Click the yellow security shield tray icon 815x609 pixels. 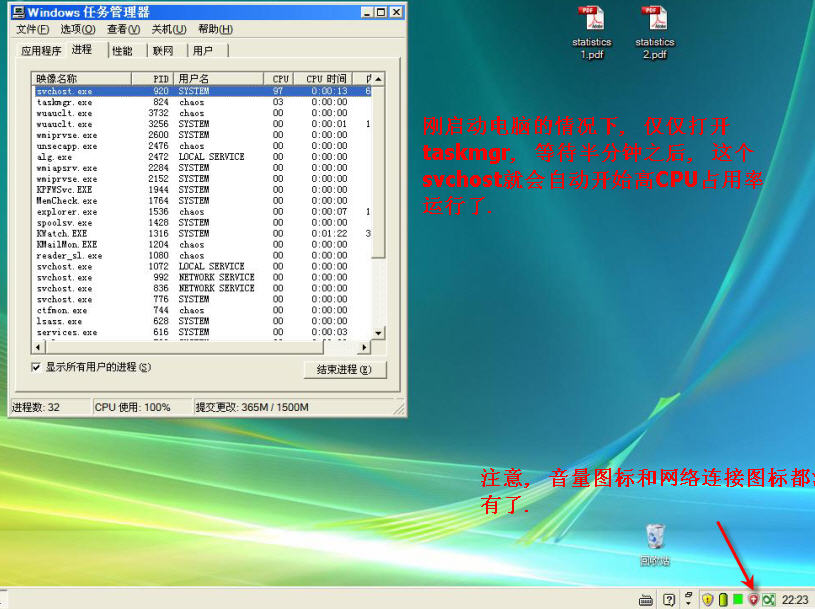(707, 600)
